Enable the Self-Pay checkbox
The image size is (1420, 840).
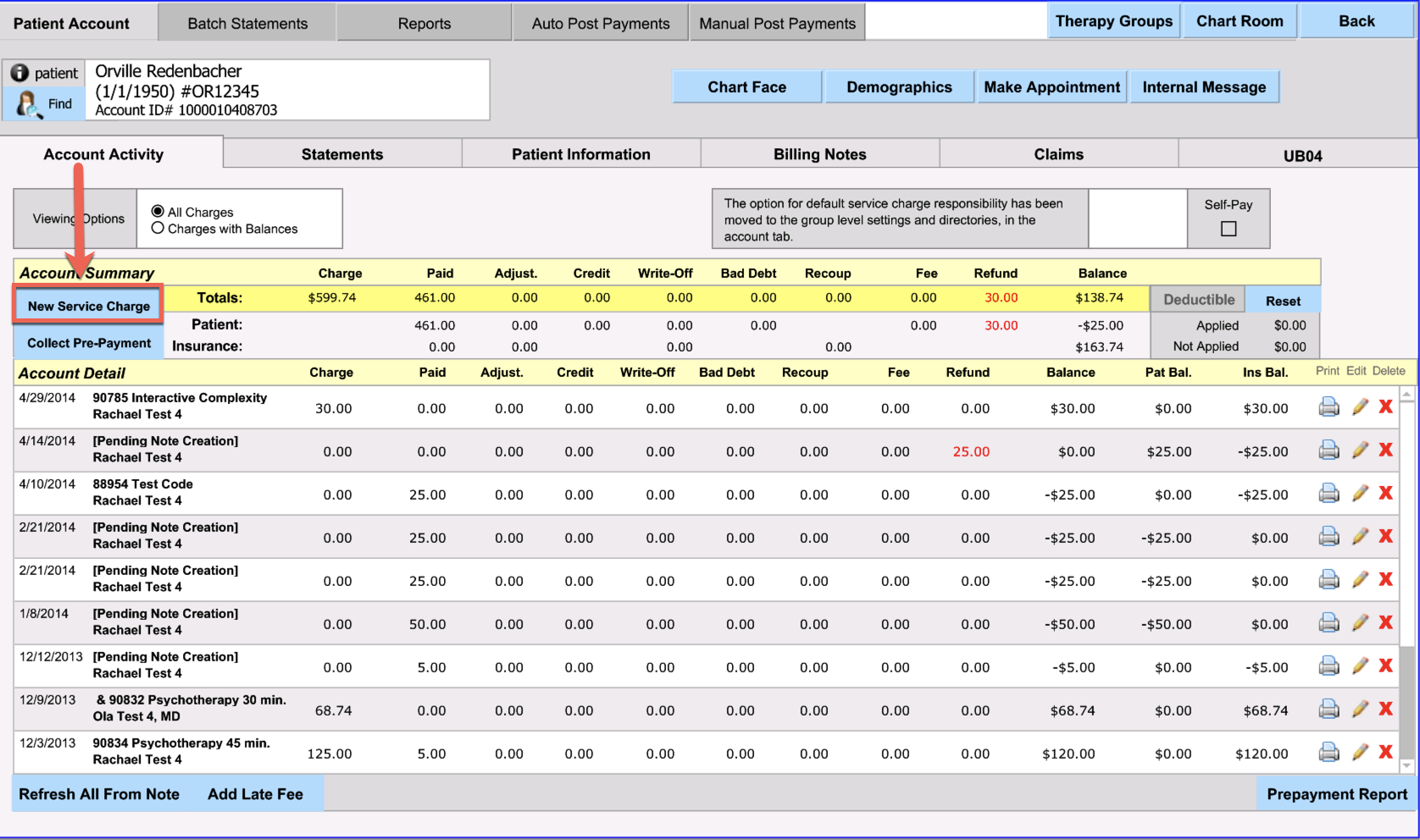point(1228,229)
